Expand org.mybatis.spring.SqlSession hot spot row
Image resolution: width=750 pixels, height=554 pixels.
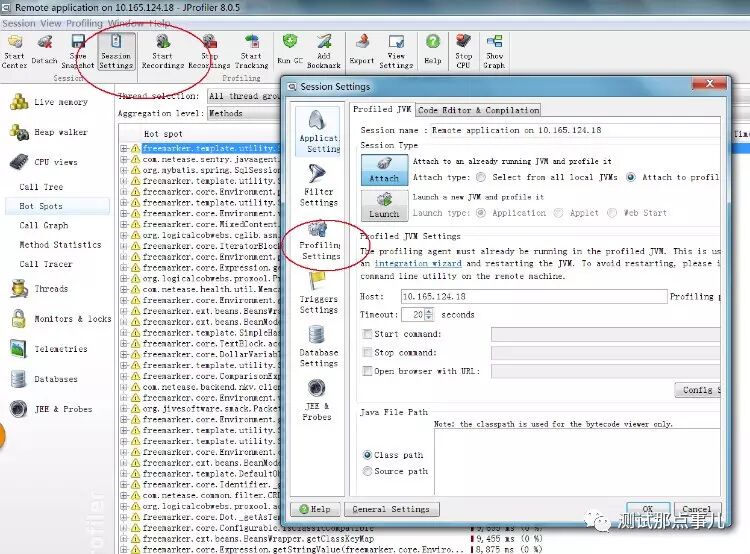coord(124,170)
